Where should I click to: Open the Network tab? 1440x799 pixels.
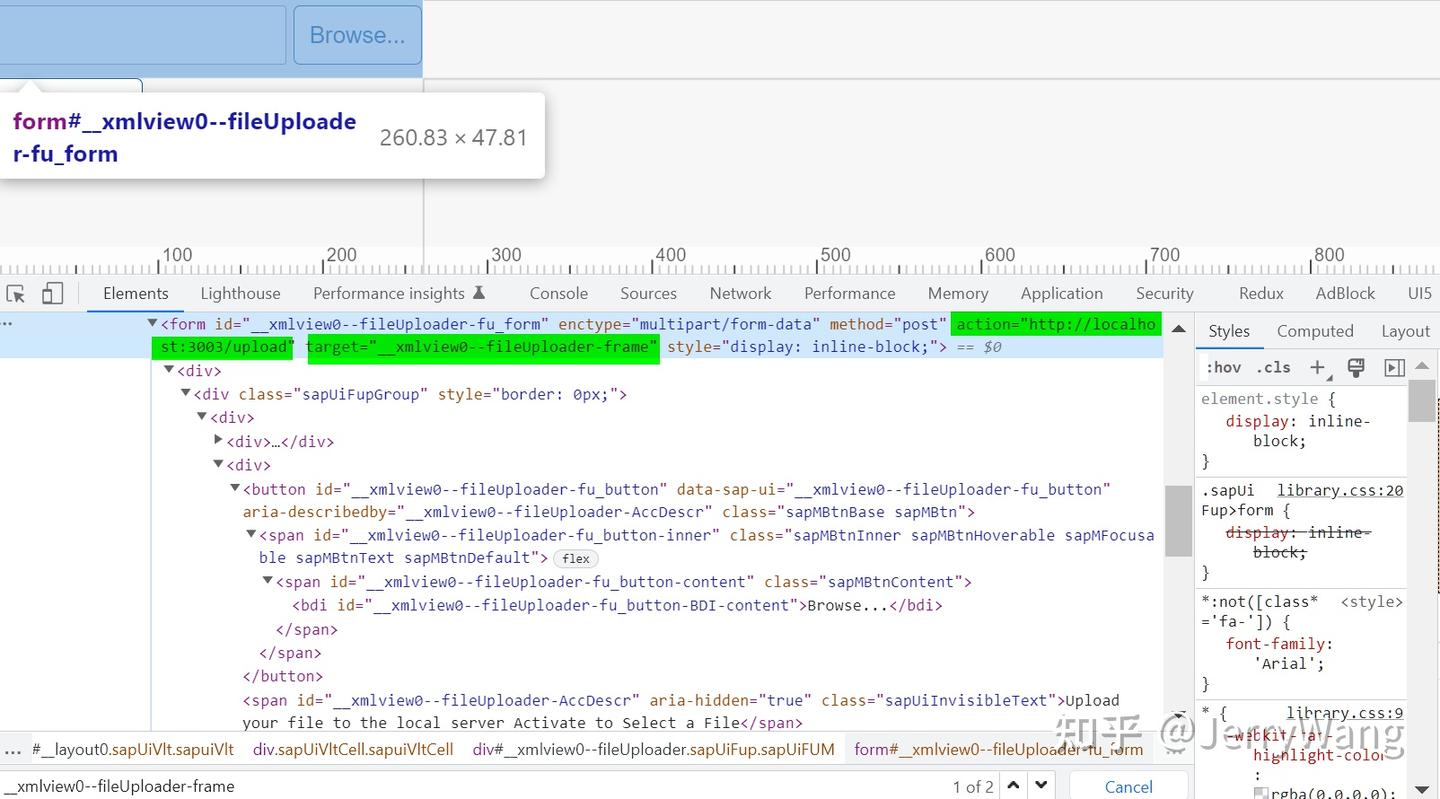click(x=740, y=294)
